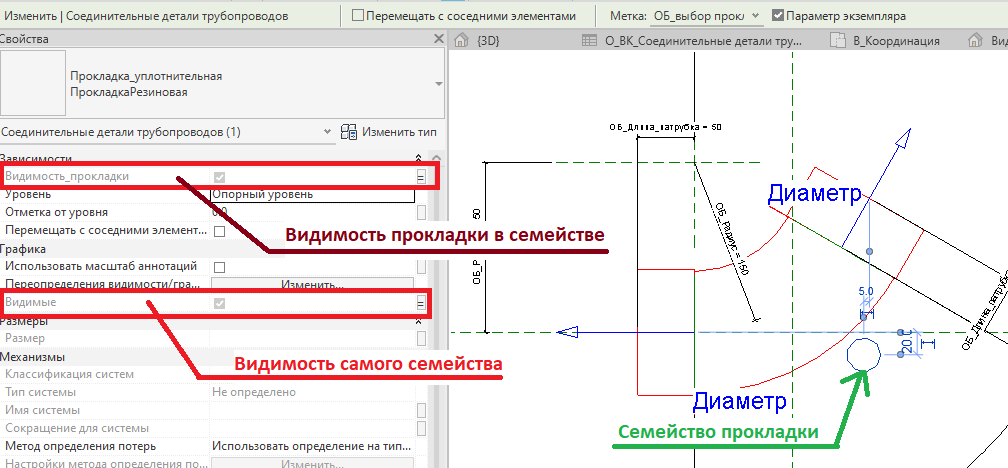This screenshot has width=1008, height=468.
Task: Open the type selector dropdown for Прокладка_уплотнительная
Action: click(438, 84)
